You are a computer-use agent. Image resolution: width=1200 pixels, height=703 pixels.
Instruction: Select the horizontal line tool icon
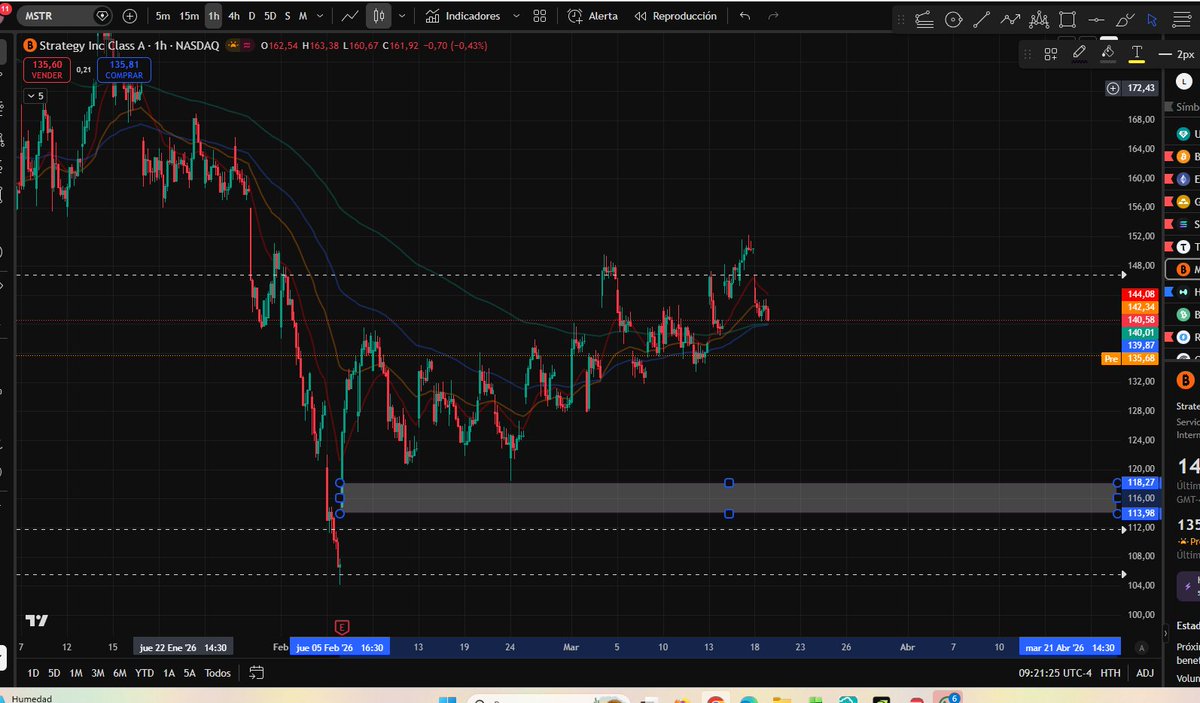(x=1097, y=20)
